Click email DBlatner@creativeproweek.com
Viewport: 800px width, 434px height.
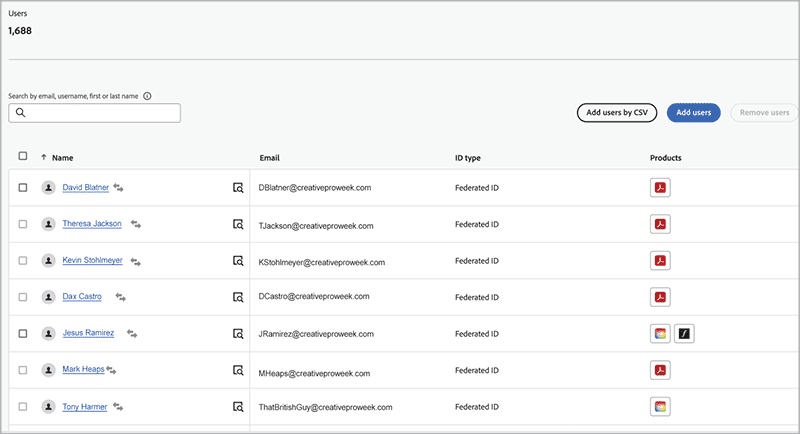click(x=315, y=188)
